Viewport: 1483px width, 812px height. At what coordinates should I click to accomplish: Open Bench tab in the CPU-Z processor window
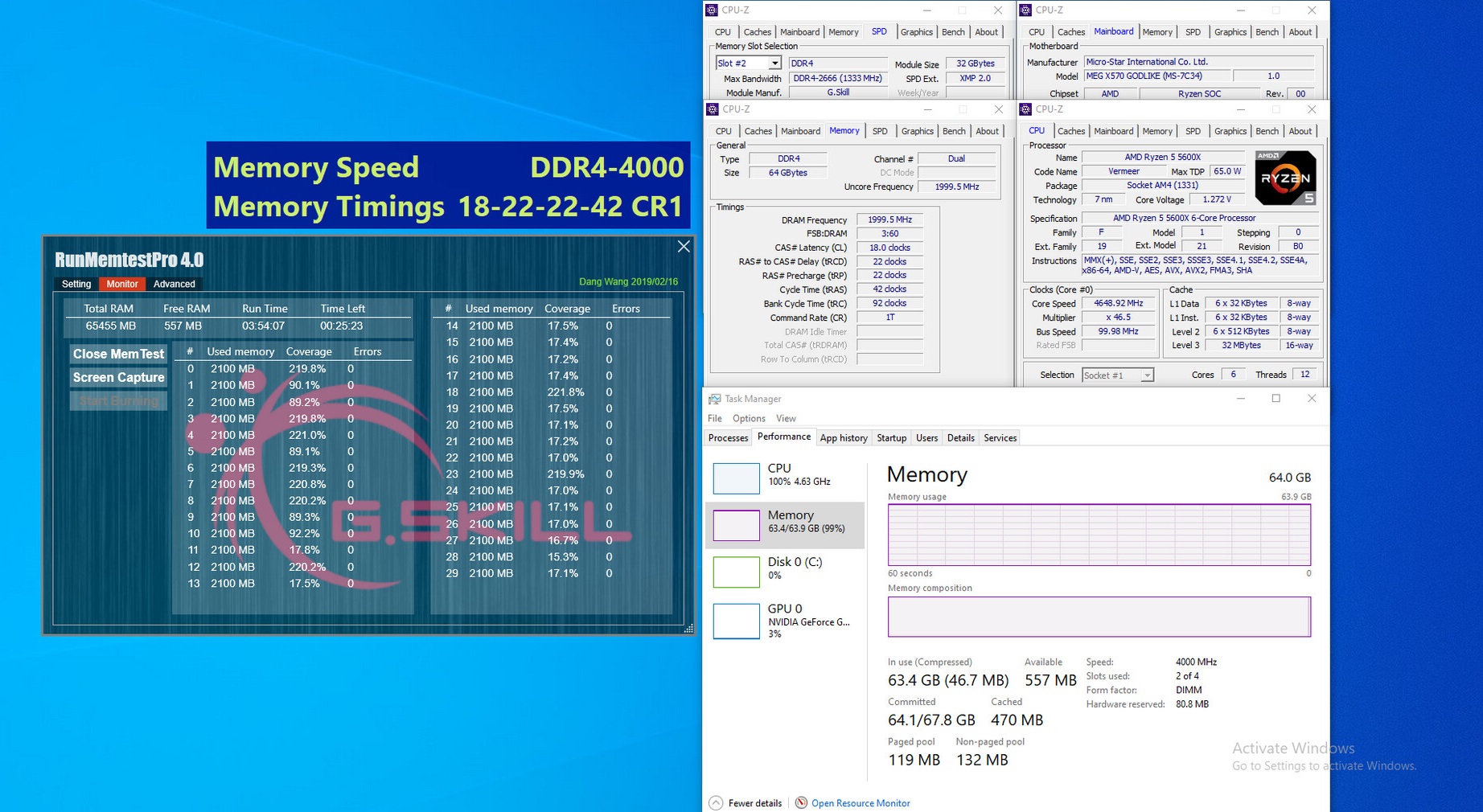(x=1267, y=131)
